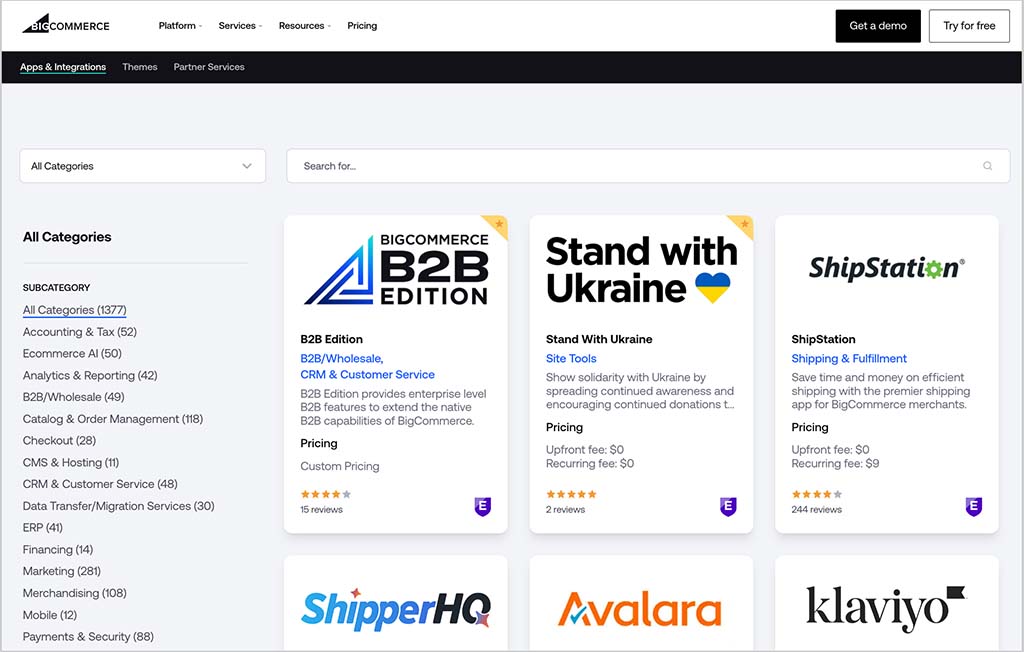
Task: Filter by Data Transfer/Migration Services (30)
Action: coord(118,506)
